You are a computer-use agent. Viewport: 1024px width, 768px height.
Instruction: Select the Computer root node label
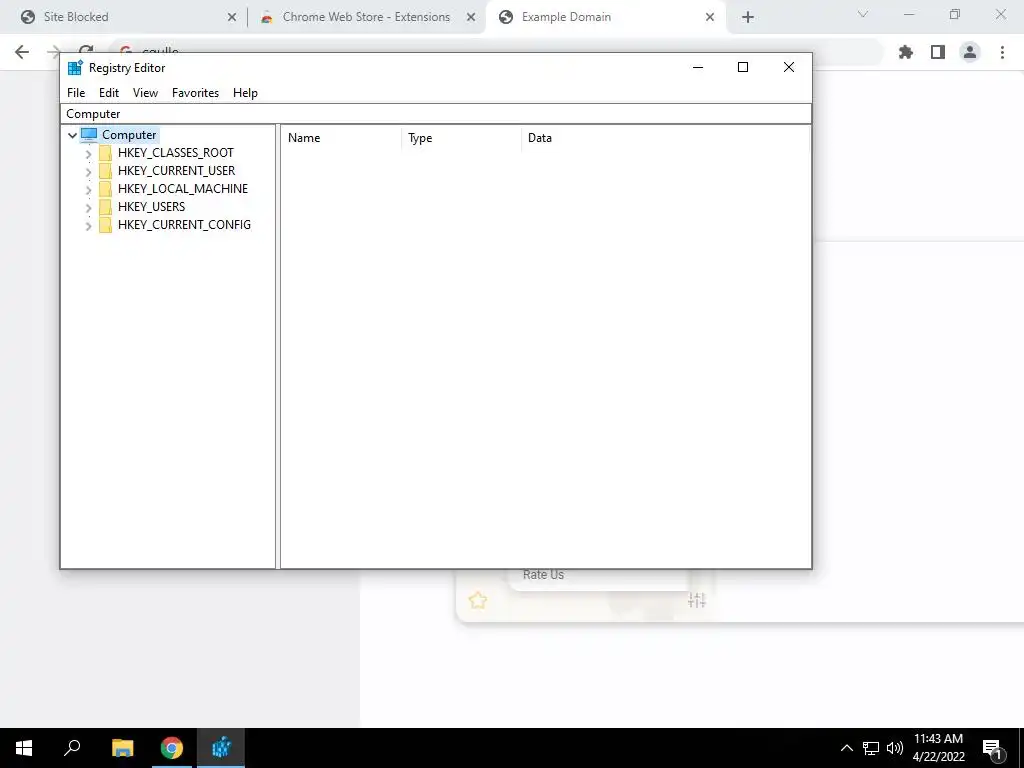click(129, 135)
